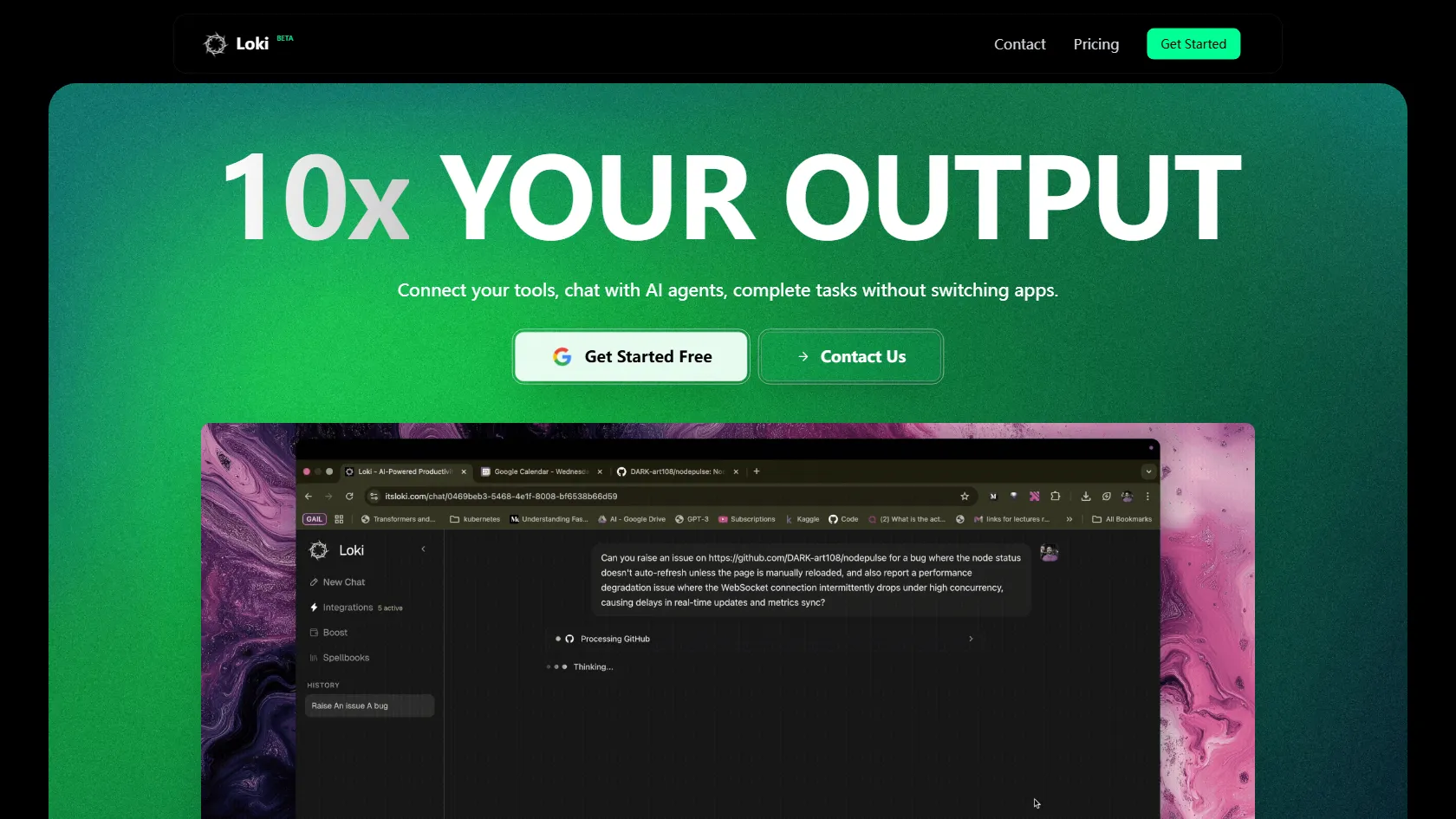Image resolution: width=1456 pixels, height=819 pixels.
Task: Open the kubernetes bookmark folder
Action: click(475, 519)
